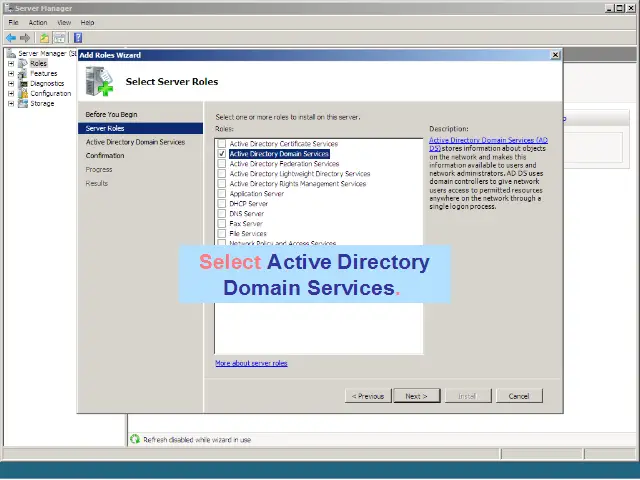Select the Storage tree item label
The width and height of the screenshot is (640, 480).
pos(42,104)
